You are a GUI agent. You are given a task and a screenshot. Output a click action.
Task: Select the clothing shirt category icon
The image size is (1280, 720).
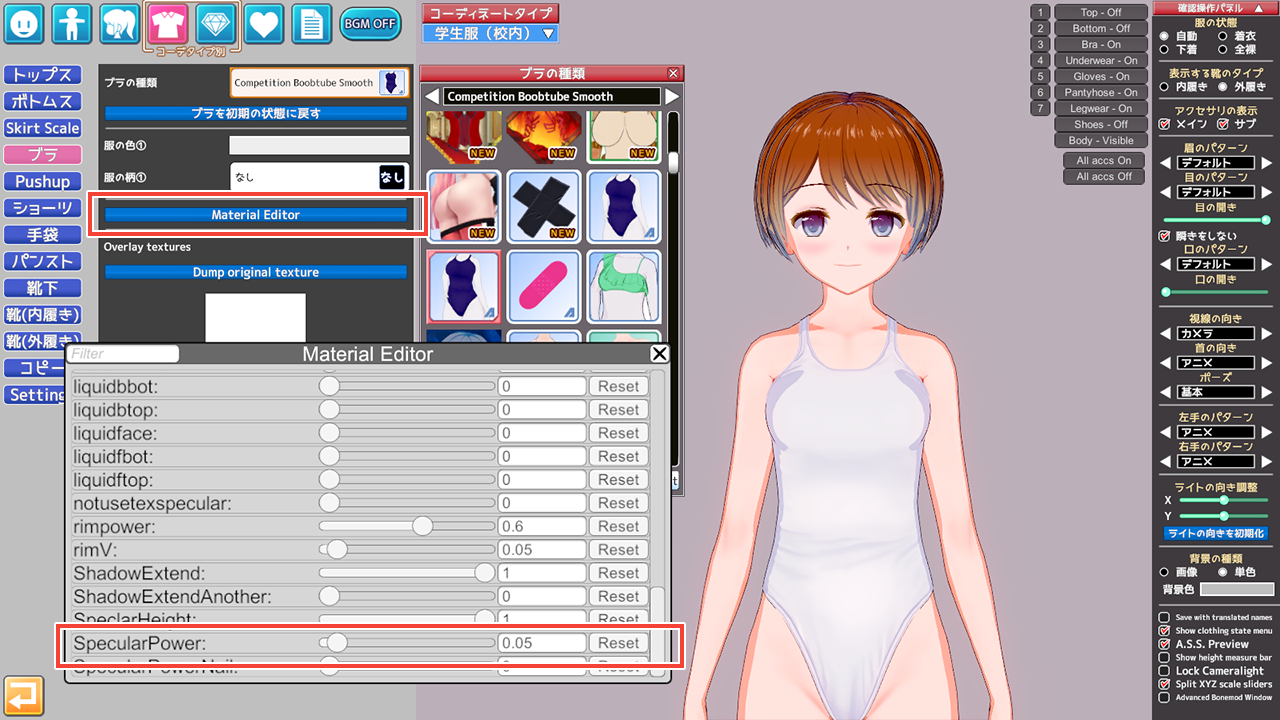click(x=168, y=23)
